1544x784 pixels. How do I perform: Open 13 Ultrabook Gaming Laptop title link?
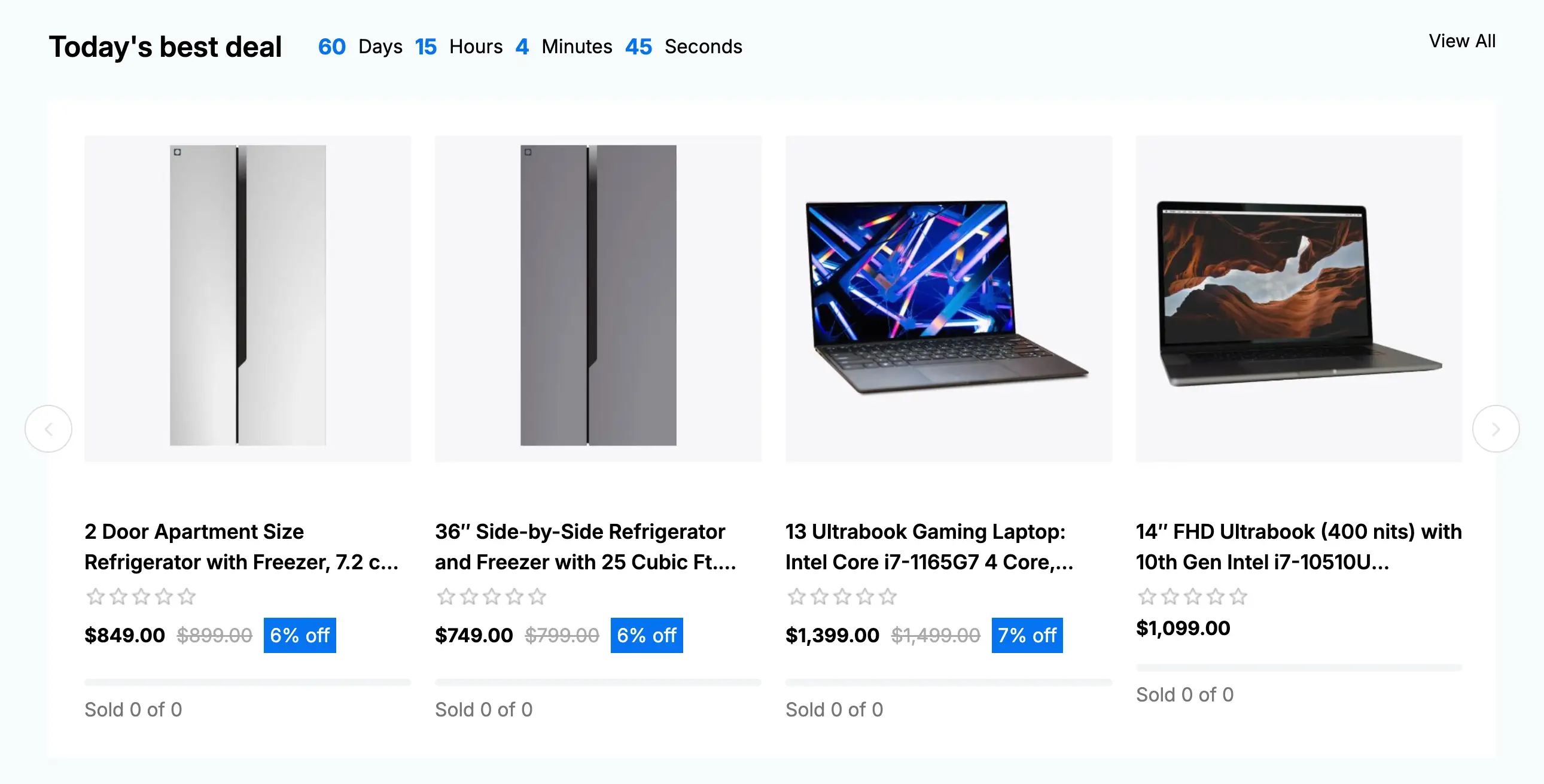pyautogui.click(x=929, y=547)
